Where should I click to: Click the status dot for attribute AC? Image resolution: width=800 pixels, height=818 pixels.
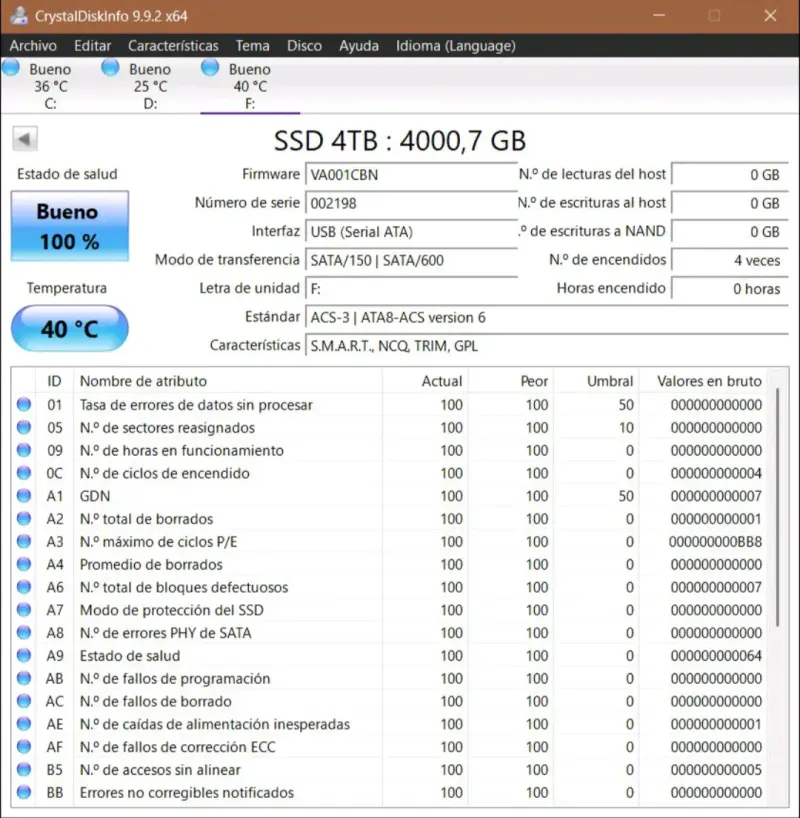coord(24,701)
